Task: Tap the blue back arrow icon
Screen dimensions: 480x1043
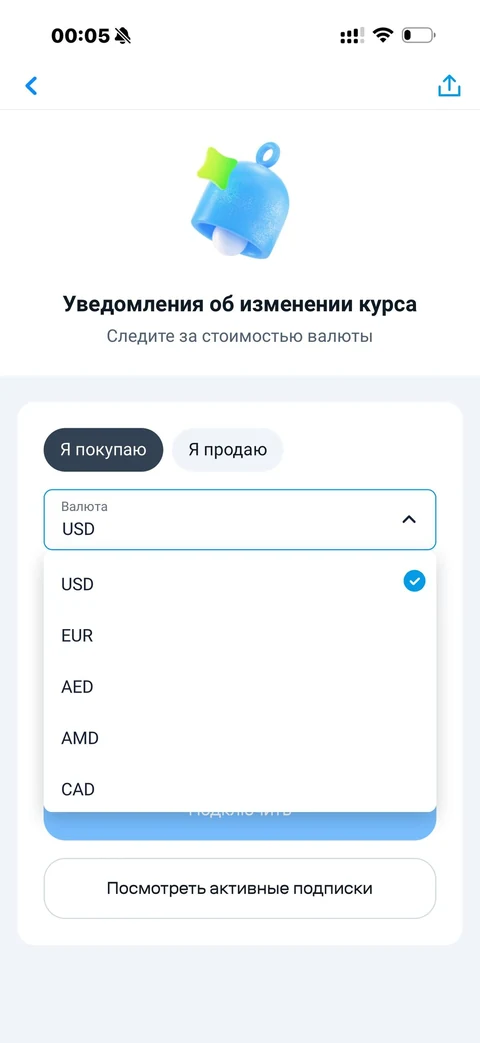Action: 31,86
